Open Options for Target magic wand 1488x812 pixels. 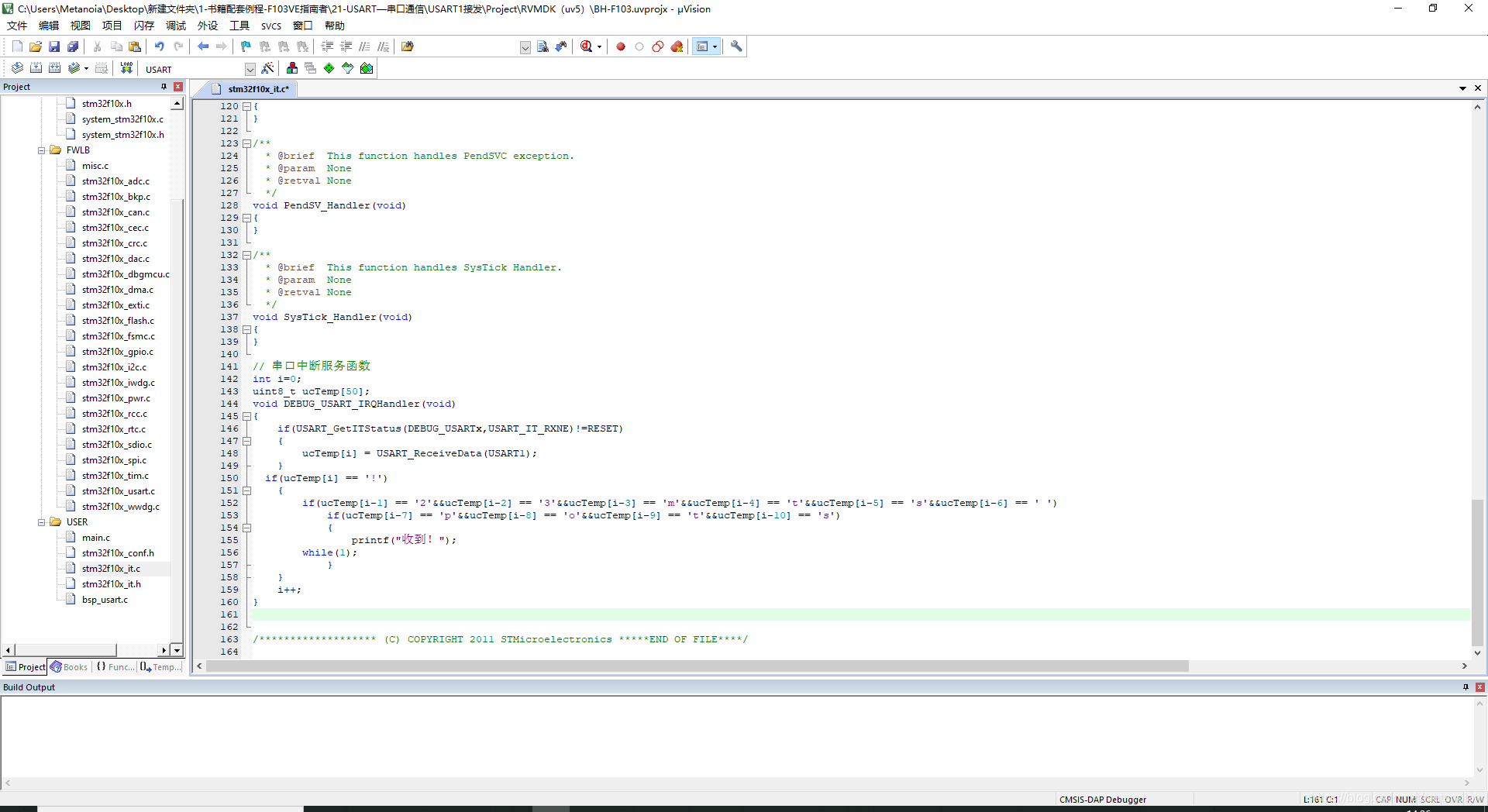click(267, 68)
